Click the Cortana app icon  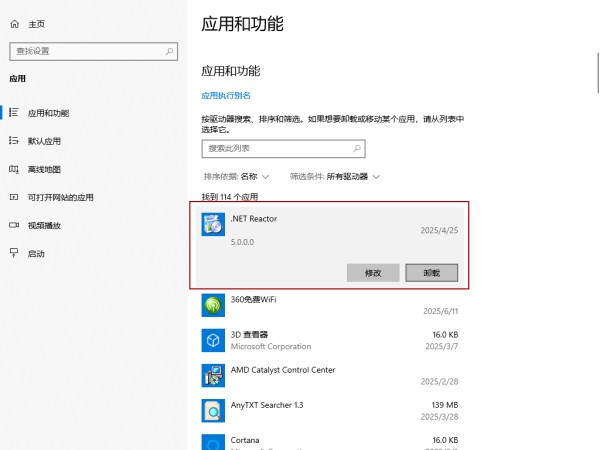click(x=213, y=442)
